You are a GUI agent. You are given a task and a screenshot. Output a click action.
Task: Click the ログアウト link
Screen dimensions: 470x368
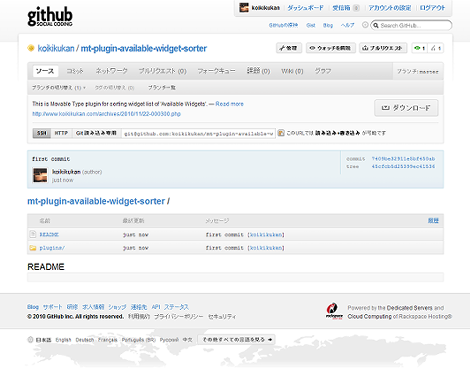coord(432,8)
